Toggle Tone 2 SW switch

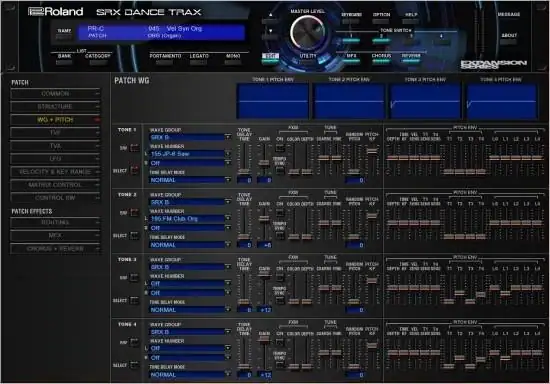tap(134, 213)
